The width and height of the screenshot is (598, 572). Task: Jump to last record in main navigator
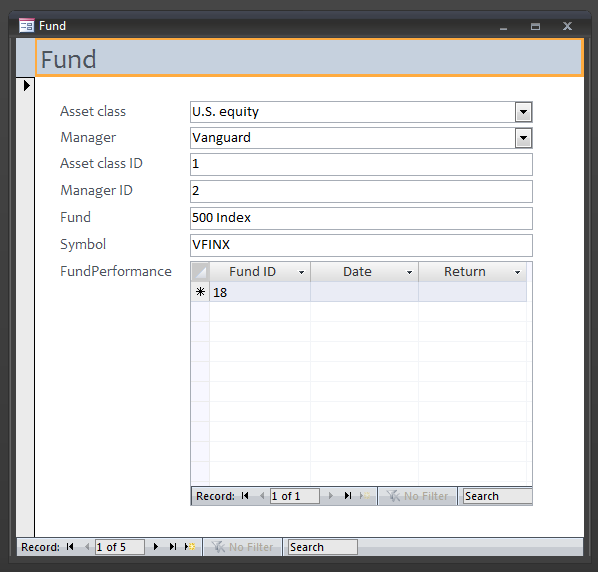(x=173, y=547)
